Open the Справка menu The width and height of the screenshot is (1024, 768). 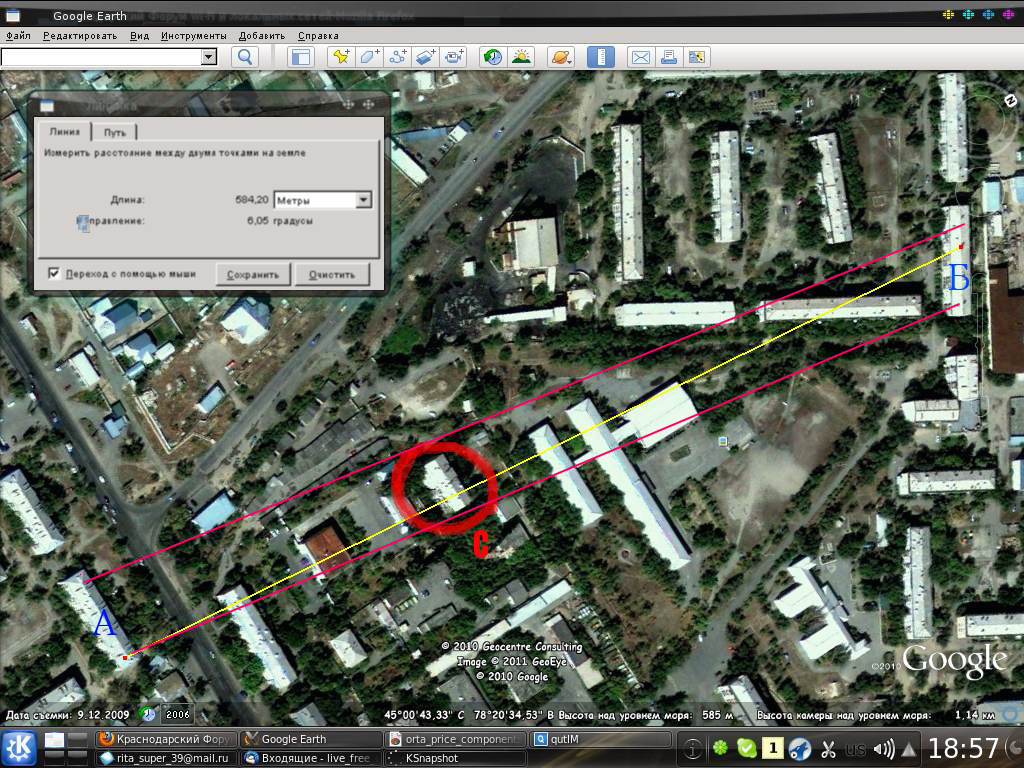[318, 35]
